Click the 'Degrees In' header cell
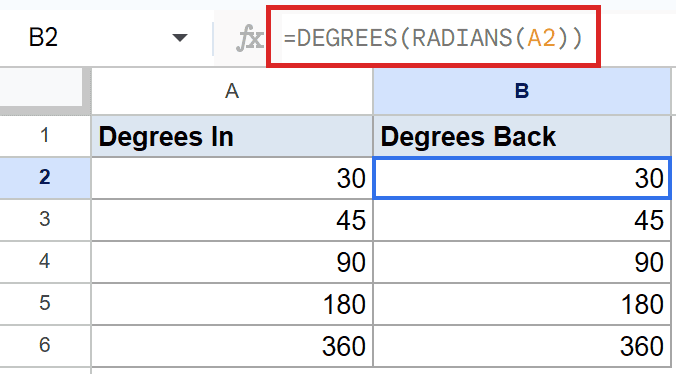This screenshot has height=374, width=676. (232, 136)
